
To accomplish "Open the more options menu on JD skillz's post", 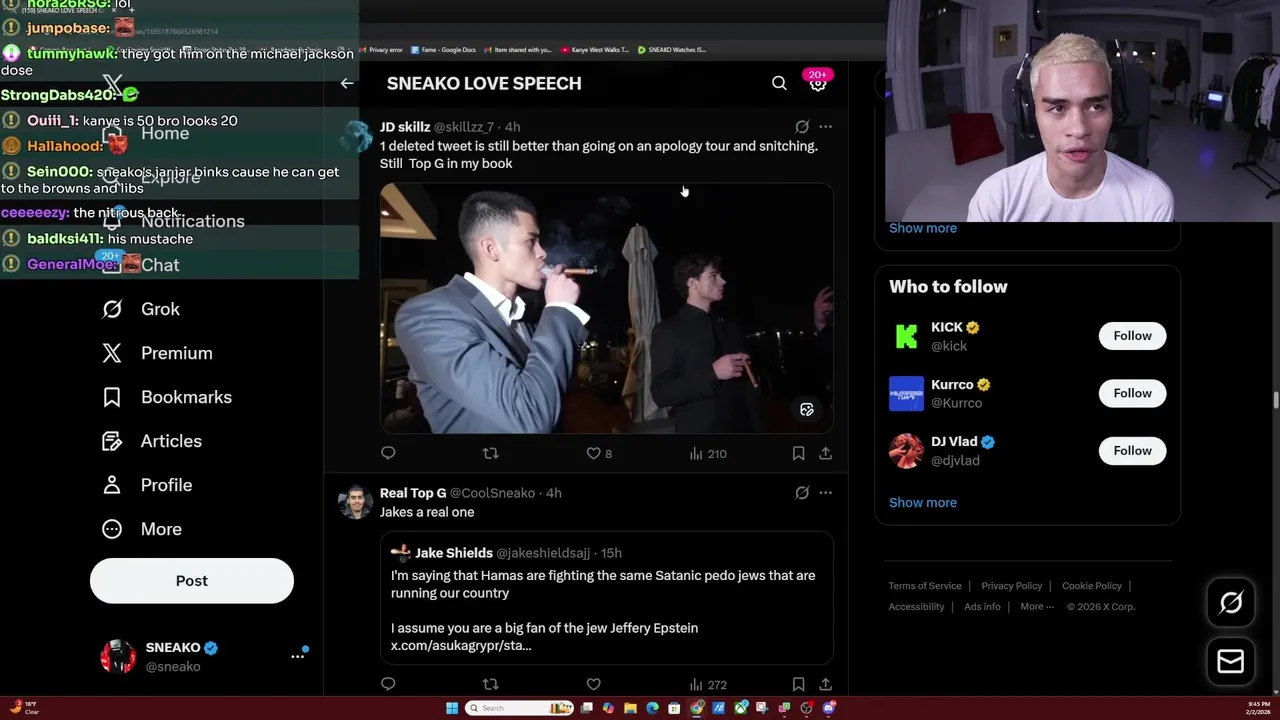I will (x=825, y=127).
